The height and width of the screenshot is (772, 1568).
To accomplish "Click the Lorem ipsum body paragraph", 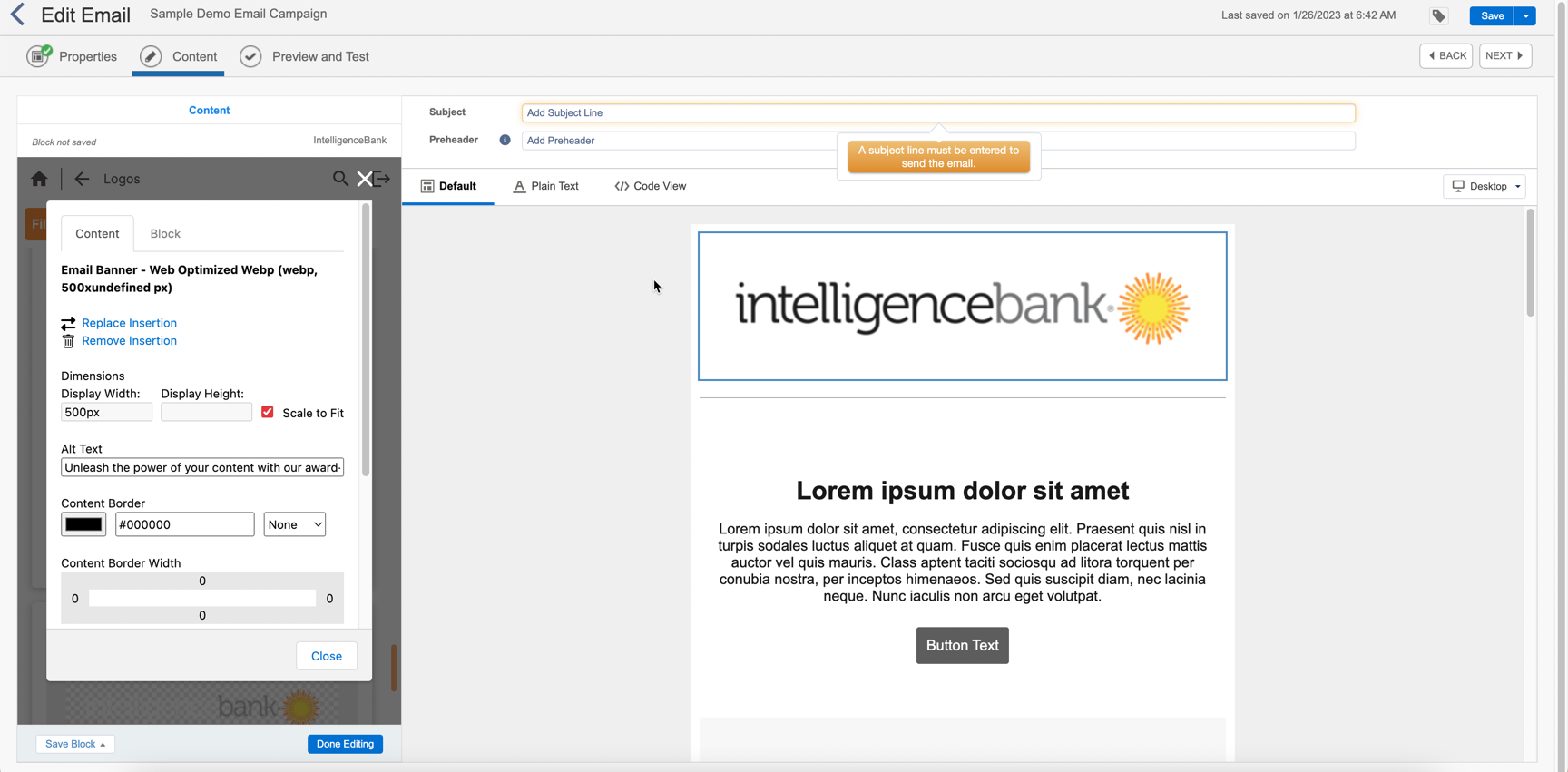I will [x=963, y=562].
